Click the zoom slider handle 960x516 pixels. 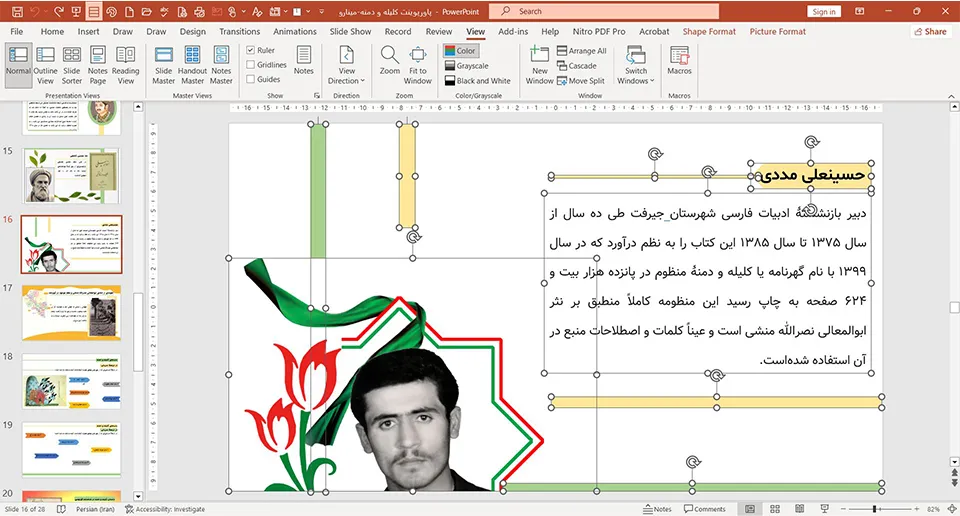tap(874, 509)
